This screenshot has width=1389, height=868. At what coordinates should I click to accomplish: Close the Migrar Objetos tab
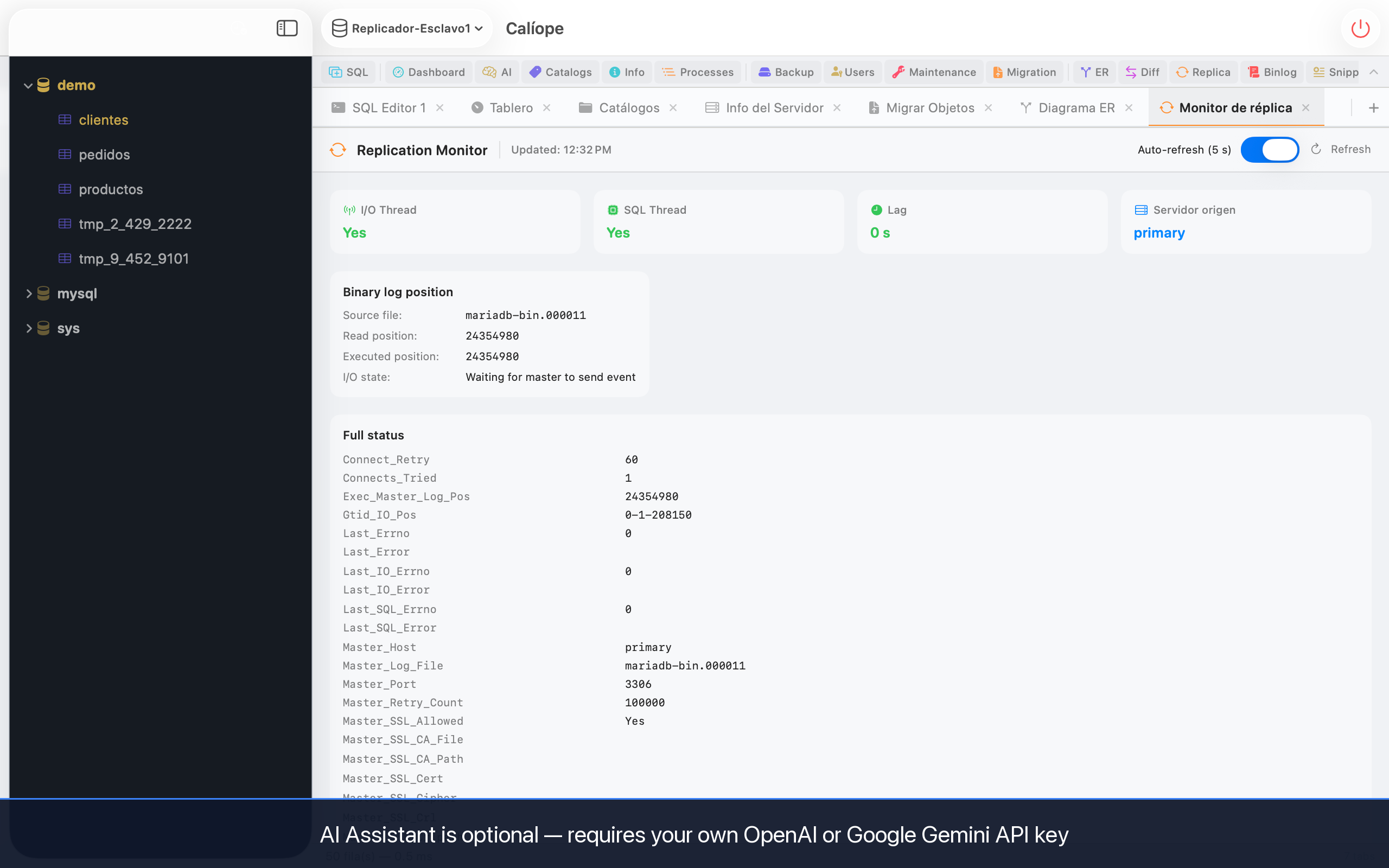pos(989,108)
